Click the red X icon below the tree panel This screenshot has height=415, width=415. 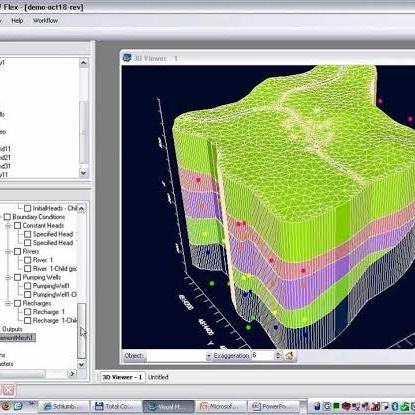(x=9, y=390)
